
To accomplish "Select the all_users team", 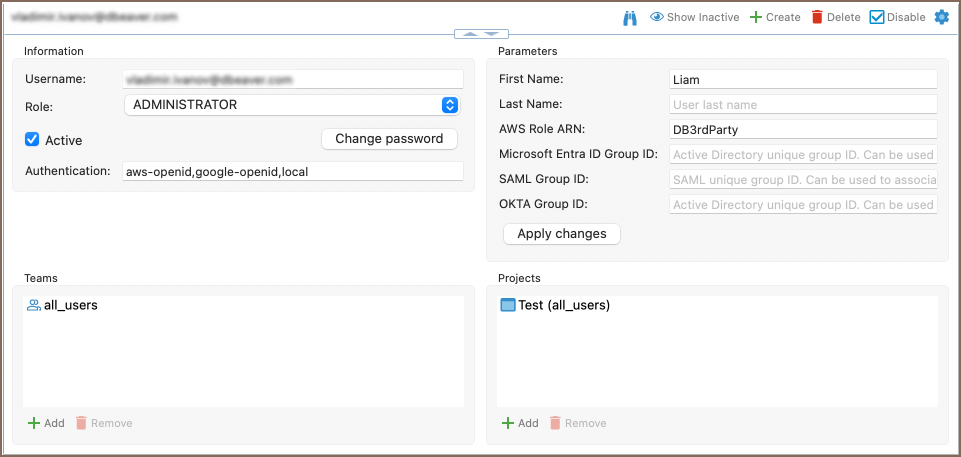I will [x=70, y=305].
